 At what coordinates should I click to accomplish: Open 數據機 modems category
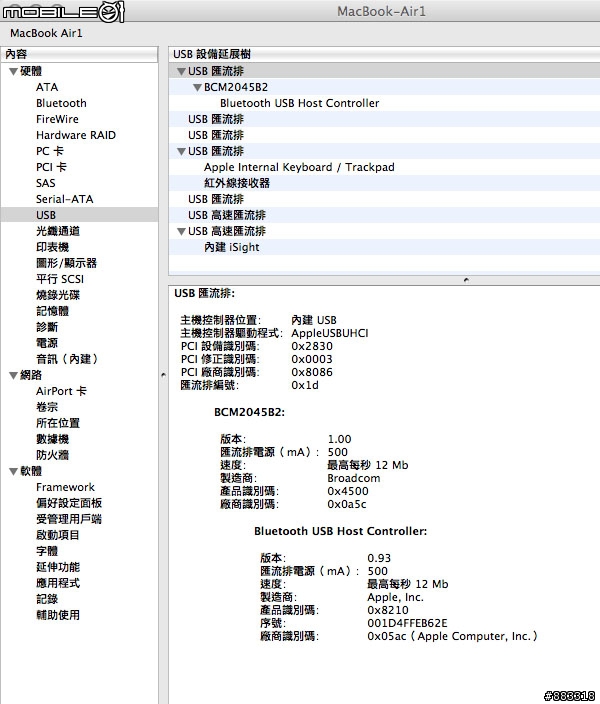[53, 439]
